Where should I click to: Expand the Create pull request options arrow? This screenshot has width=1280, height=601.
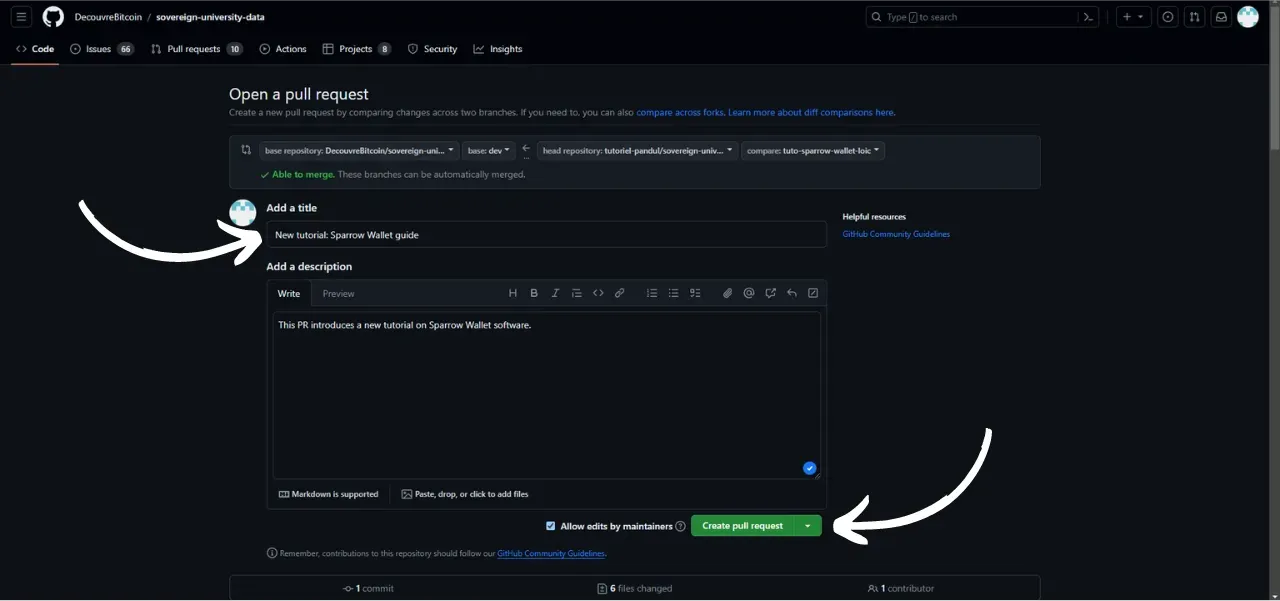807,526
